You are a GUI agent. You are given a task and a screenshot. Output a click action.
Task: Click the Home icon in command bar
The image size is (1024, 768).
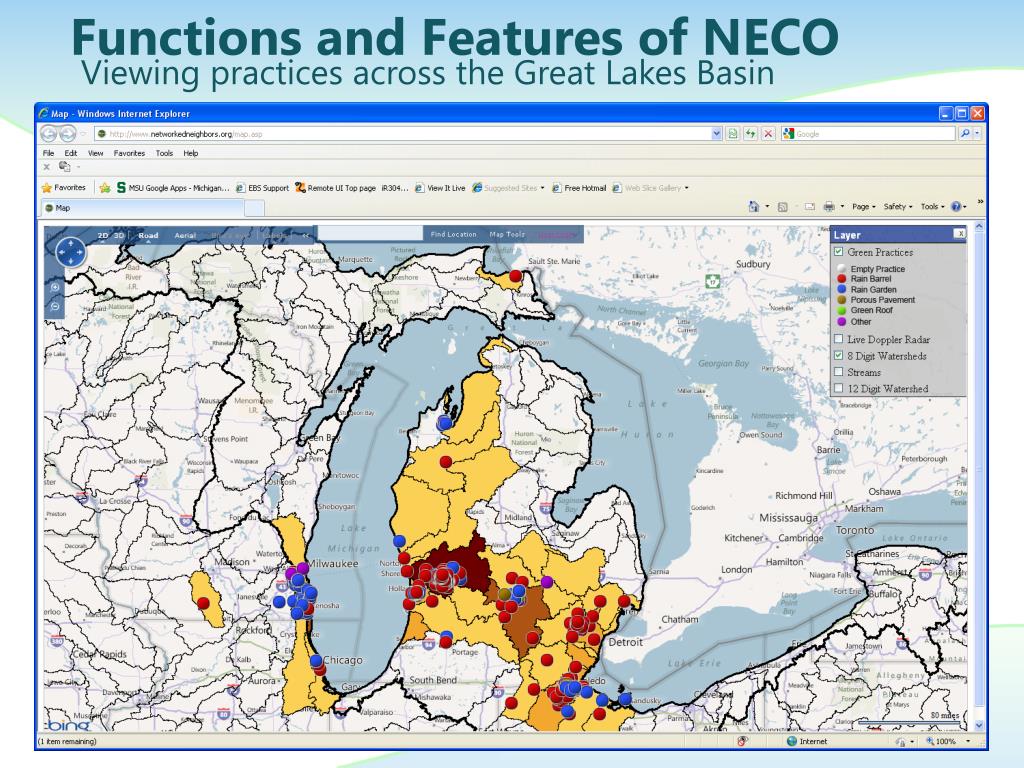[754, 206]
